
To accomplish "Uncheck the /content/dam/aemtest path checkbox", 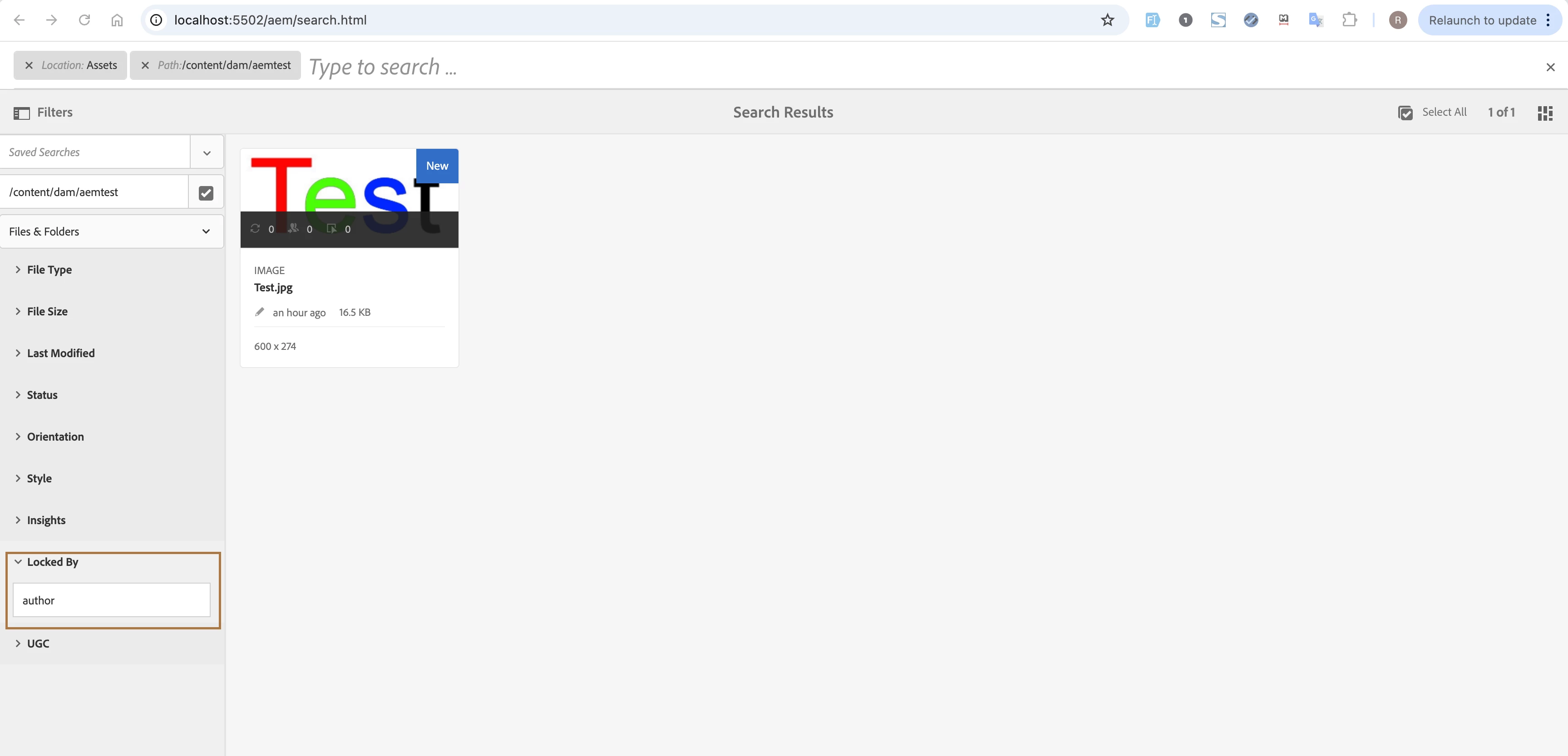I will 206,193.
